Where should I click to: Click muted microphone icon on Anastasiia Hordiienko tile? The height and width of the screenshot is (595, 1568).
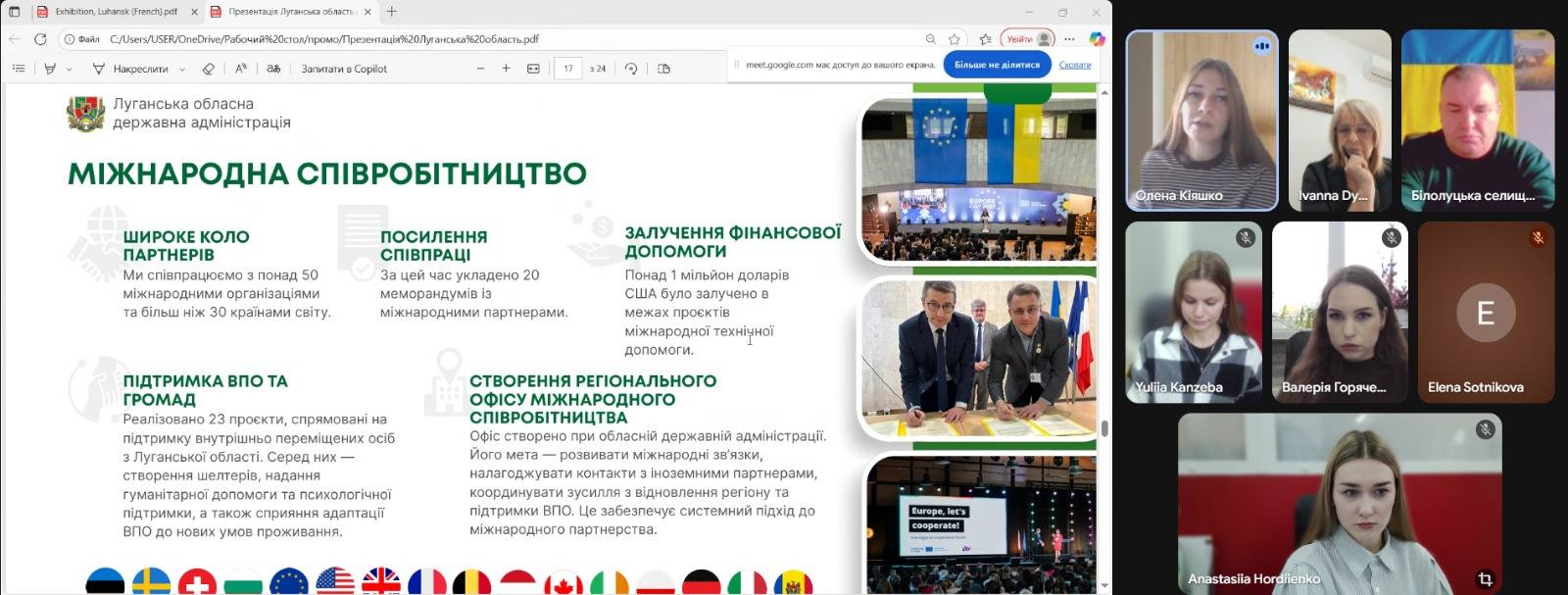1485,429
